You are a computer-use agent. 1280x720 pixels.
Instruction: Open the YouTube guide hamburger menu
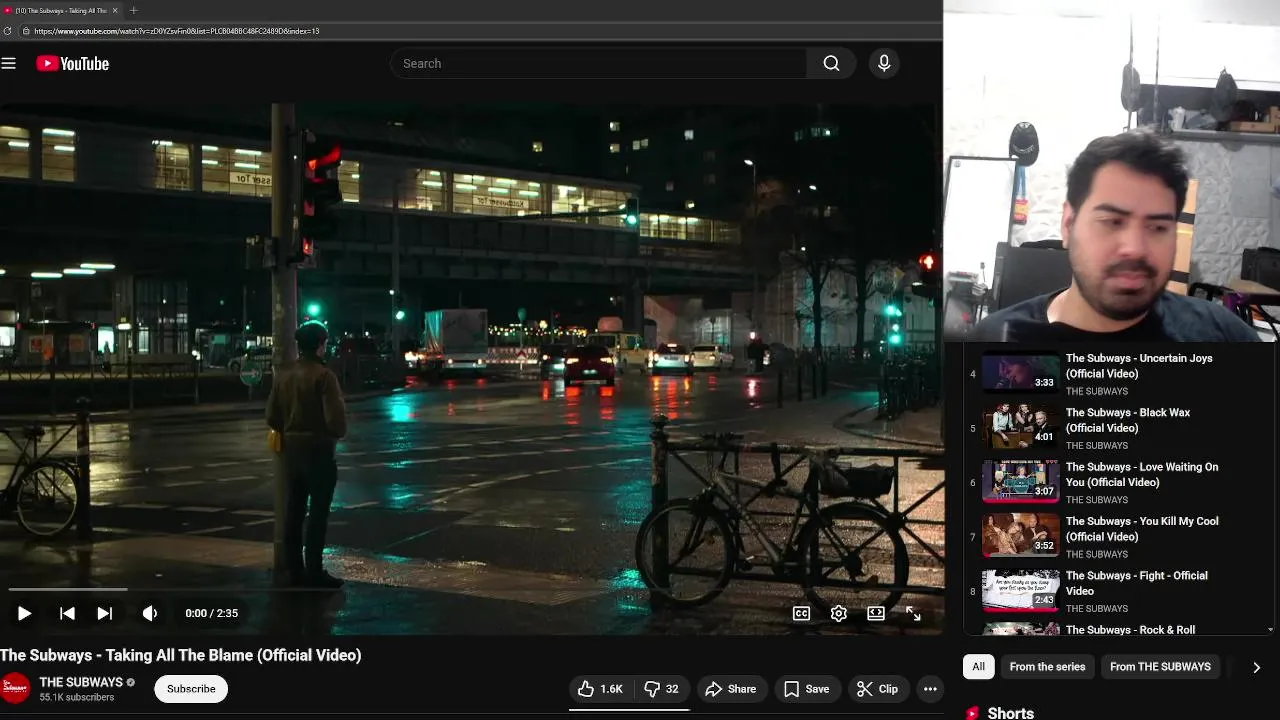(9, 63)
